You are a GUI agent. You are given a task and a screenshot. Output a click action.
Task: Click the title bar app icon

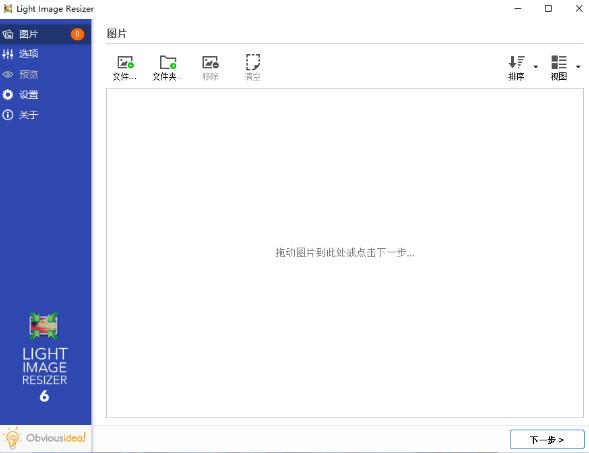click(x=8, y=9)
